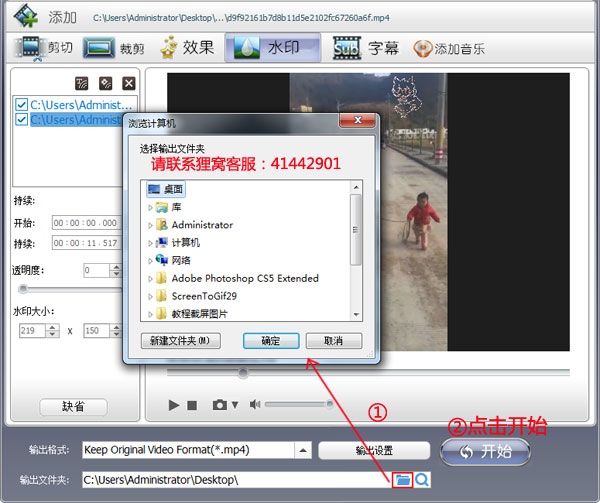Click the folder tree scrollbar down arrow
The width and height of the screenshot is (600, 503).
356,315
